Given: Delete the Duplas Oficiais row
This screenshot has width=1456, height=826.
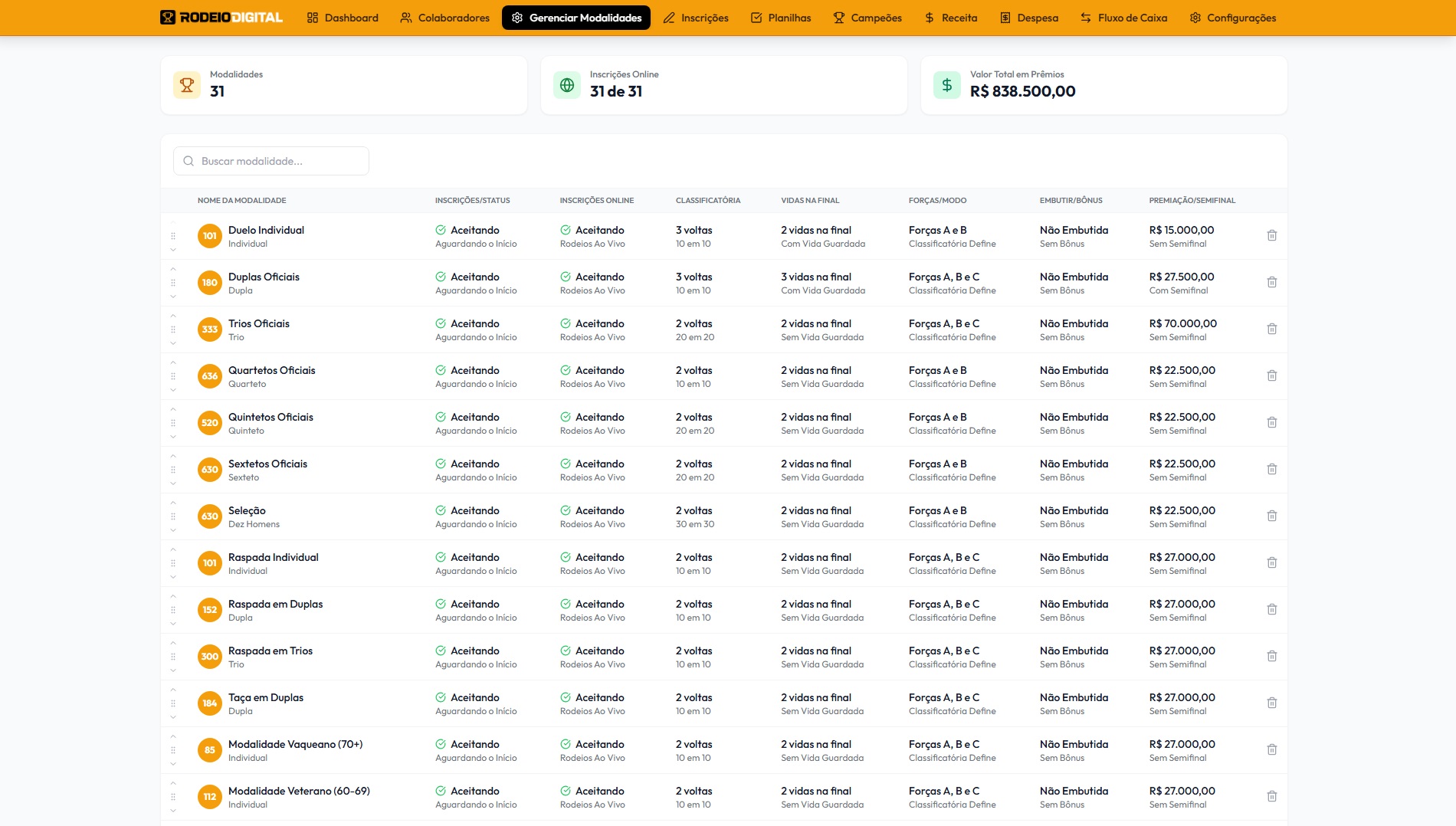Looking at the screenshot, I should 1271,282.
